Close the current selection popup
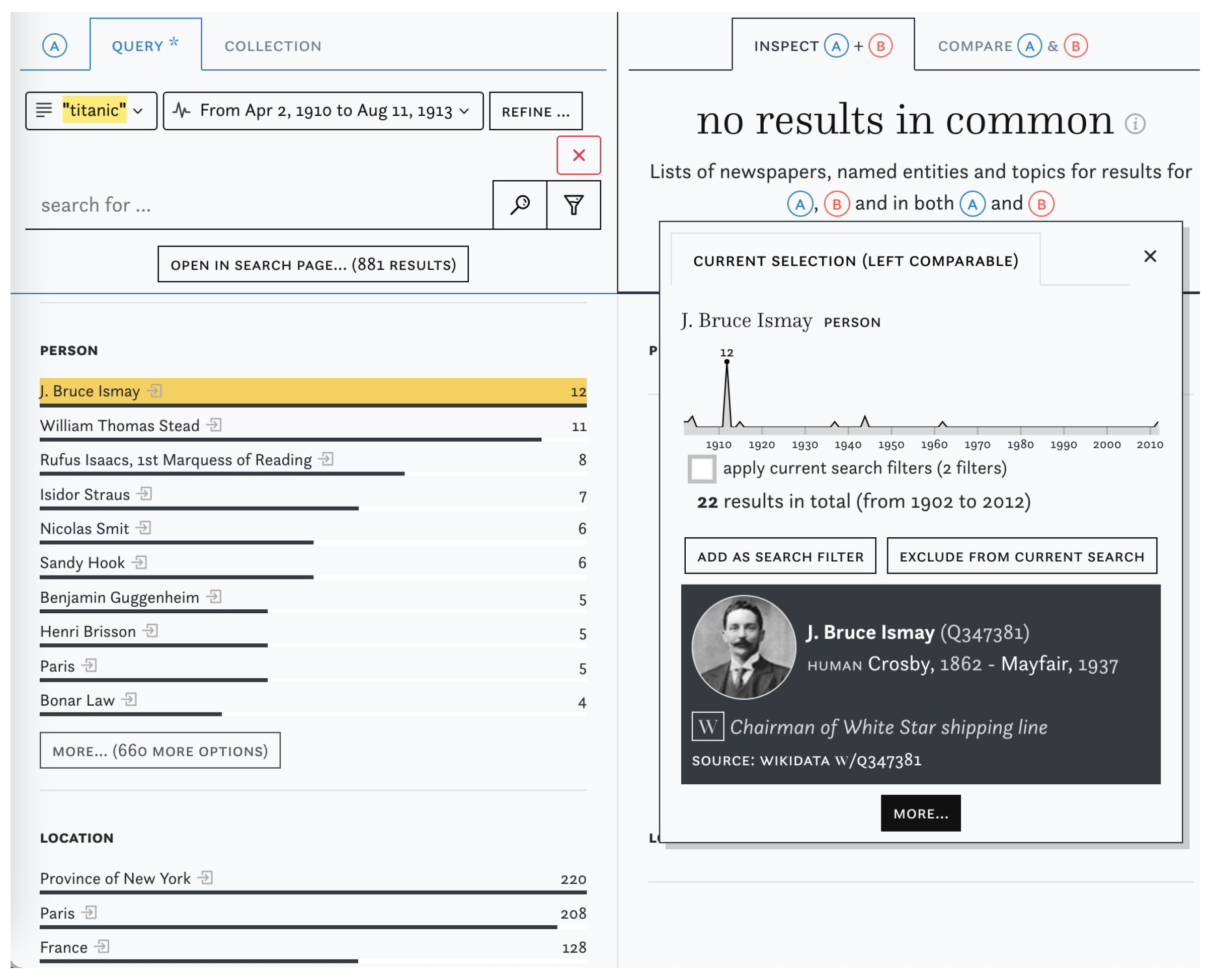The image size is (1212, 980). (x=1150, y=256)
